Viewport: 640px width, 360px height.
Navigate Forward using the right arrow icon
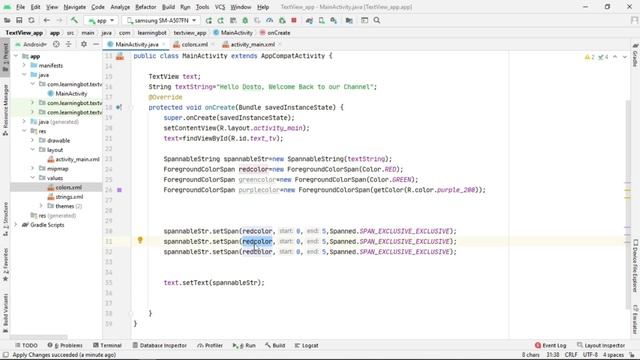pyautogui.click(x=59, y=20)
